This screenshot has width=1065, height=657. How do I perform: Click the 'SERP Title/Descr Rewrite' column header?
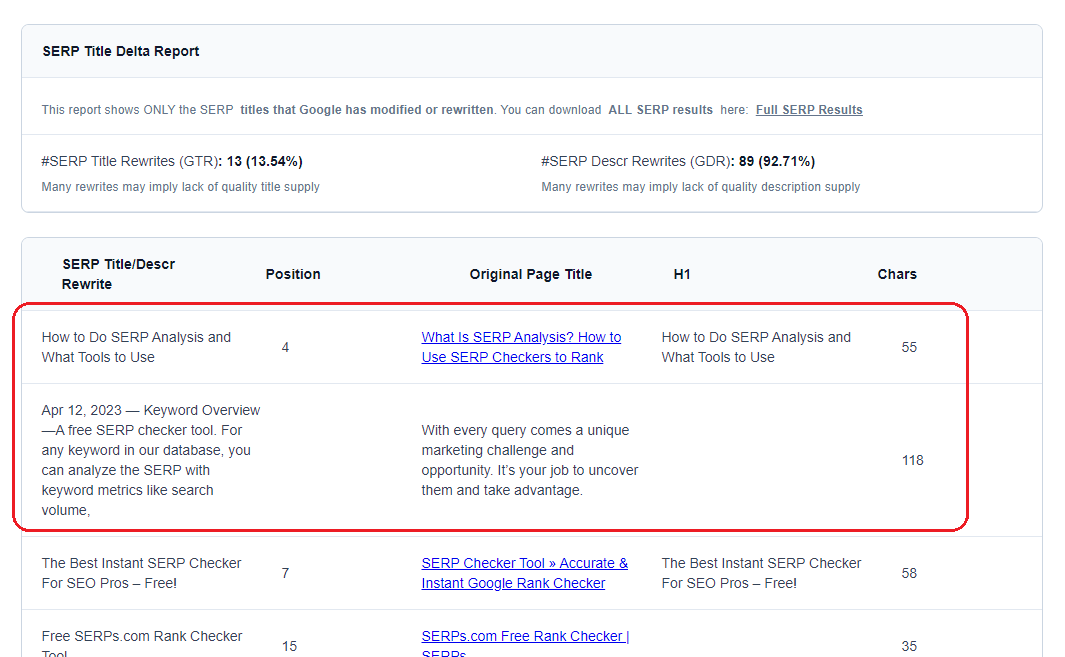coord(118,274)
